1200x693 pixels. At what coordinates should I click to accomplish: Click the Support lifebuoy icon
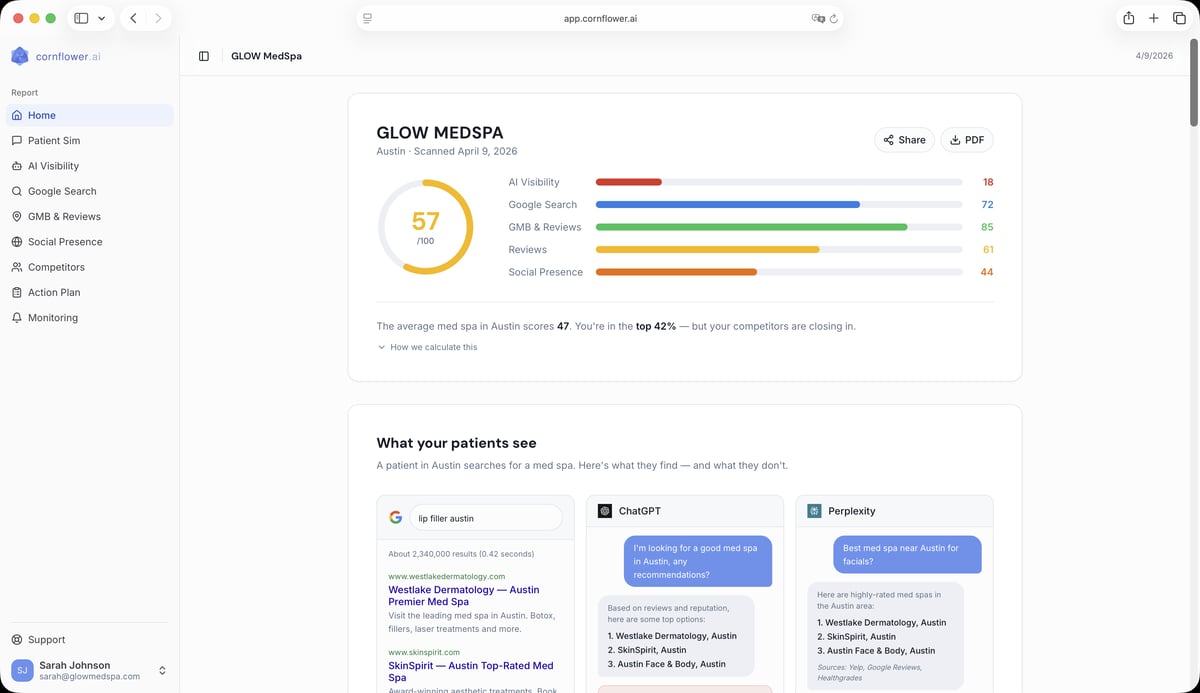17,640
